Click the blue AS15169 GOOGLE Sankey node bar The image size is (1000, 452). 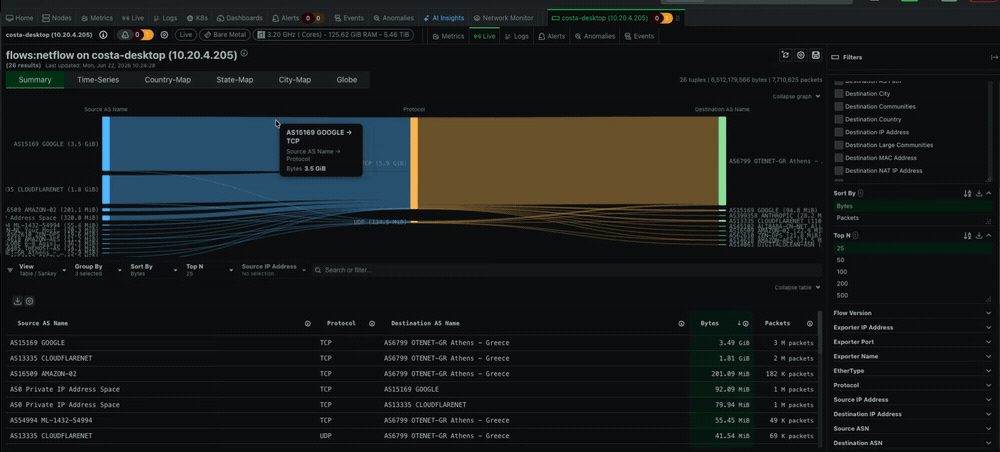tap(106, 144)
